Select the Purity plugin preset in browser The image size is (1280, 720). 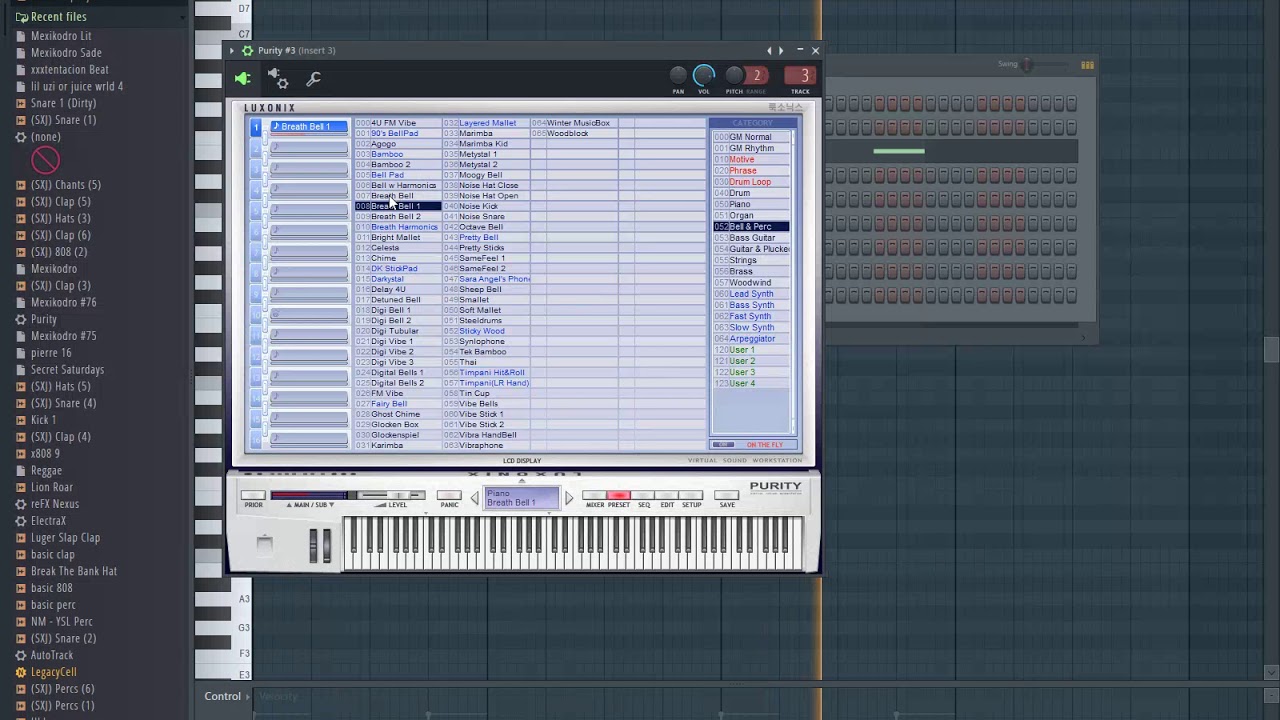point(44,320)
